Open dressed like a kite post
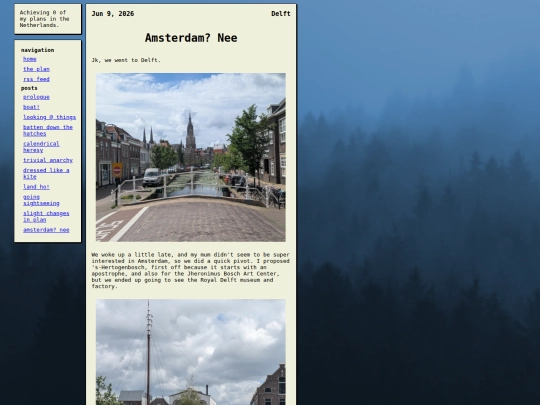This screenshot has height=405, width=540. pyautogui.click(x=46, y=174)
